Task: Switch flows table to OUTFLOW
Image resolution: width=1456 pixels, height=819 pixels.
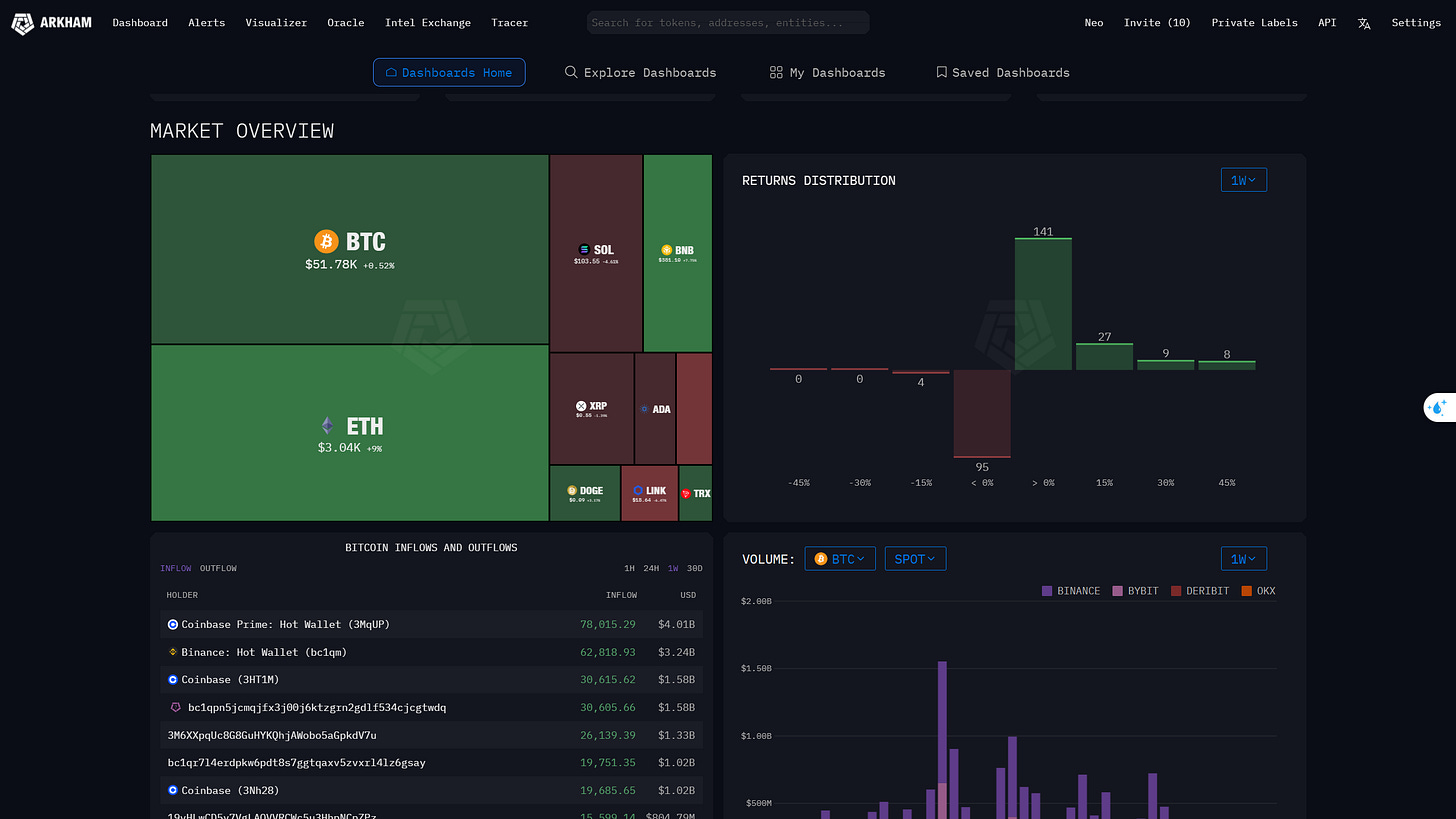Action: coord(218,568)
